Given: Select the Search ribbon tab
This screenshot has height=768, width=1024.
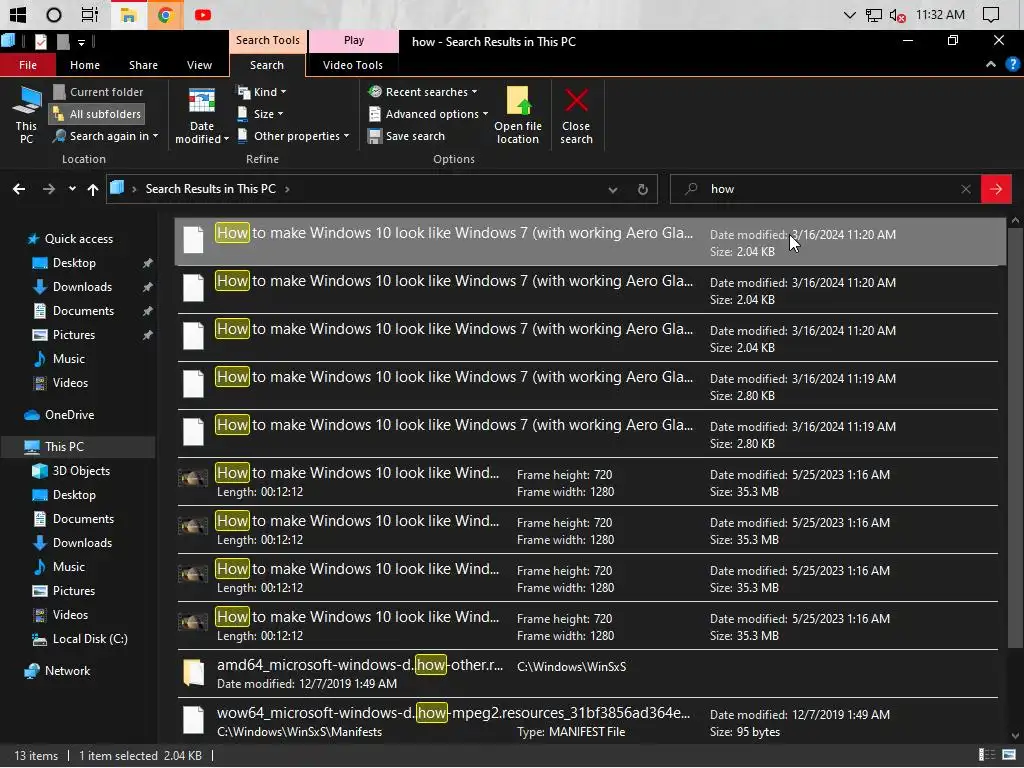Looking at the screenshot, I should point(266,65).
